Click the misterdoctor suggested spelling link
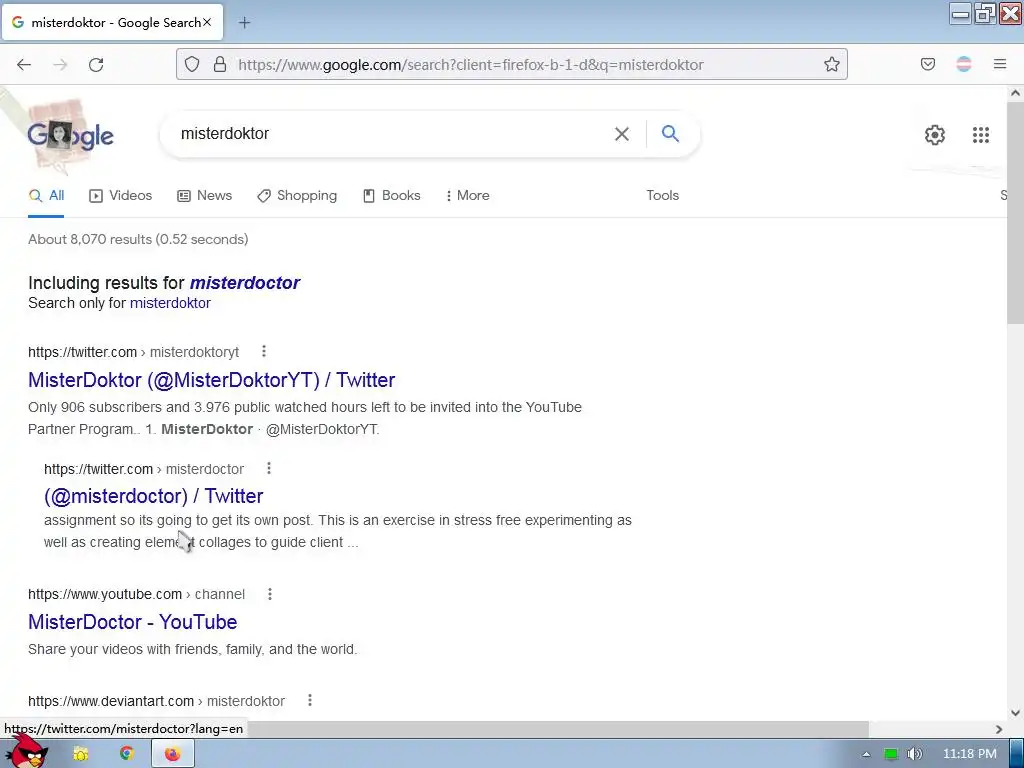The width and height of the screenshot is (1024, 768). click(x=245, y=283)
